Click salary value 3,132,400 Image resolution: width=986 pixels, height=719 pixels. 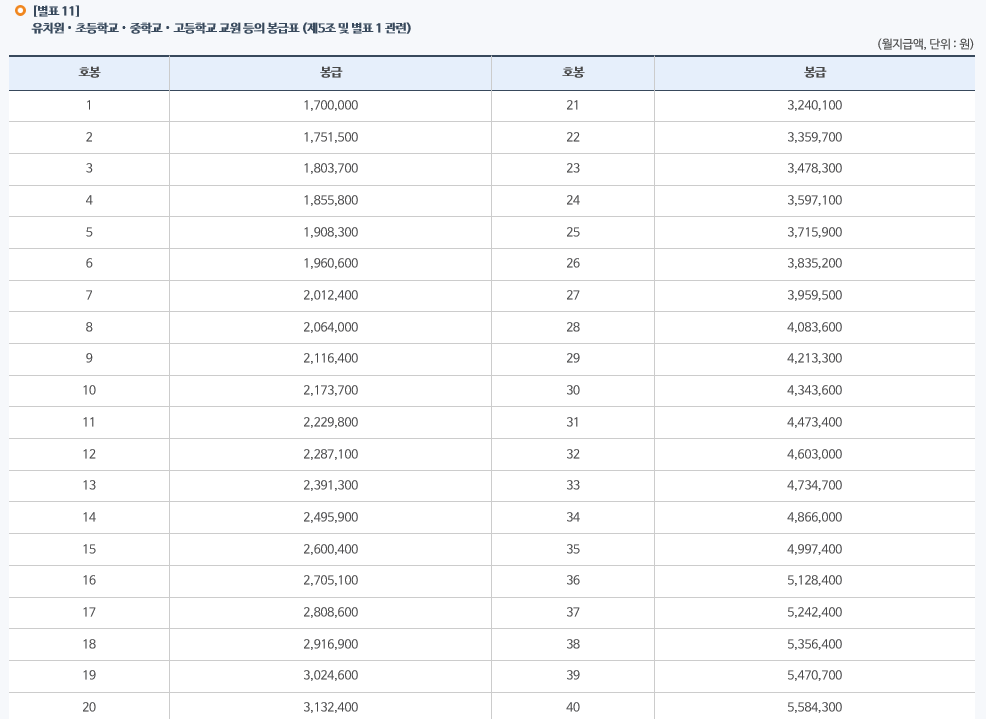pyautogui.click(x=331, y=707)
